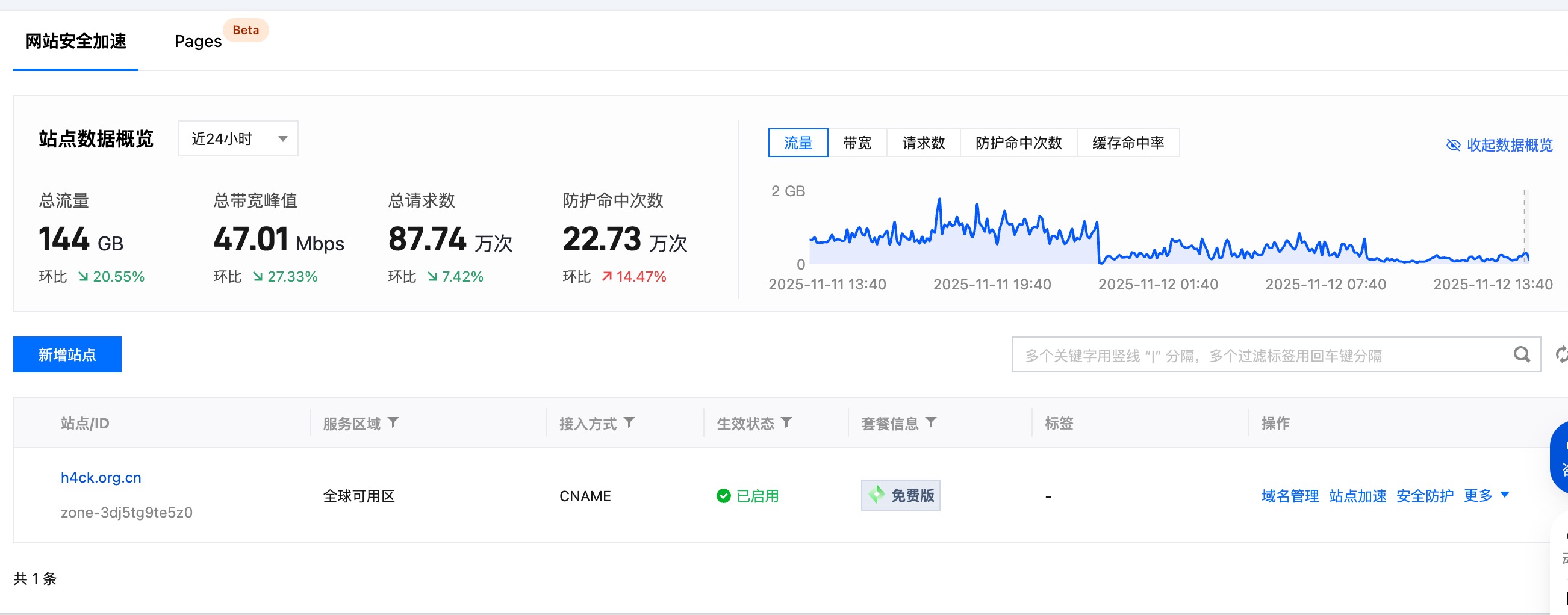Select the 网站安全加速 tab
Screen dimensions: 1568x615
click(76, 42)
